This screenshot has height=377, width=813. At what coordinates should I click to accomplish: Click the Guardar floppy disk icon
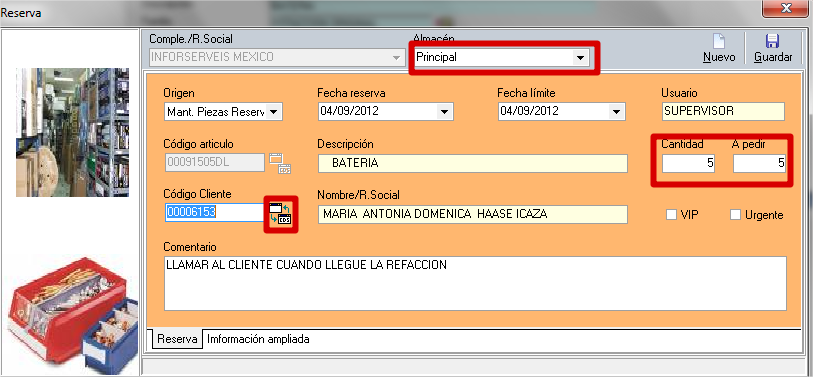[x=773, y=41]
